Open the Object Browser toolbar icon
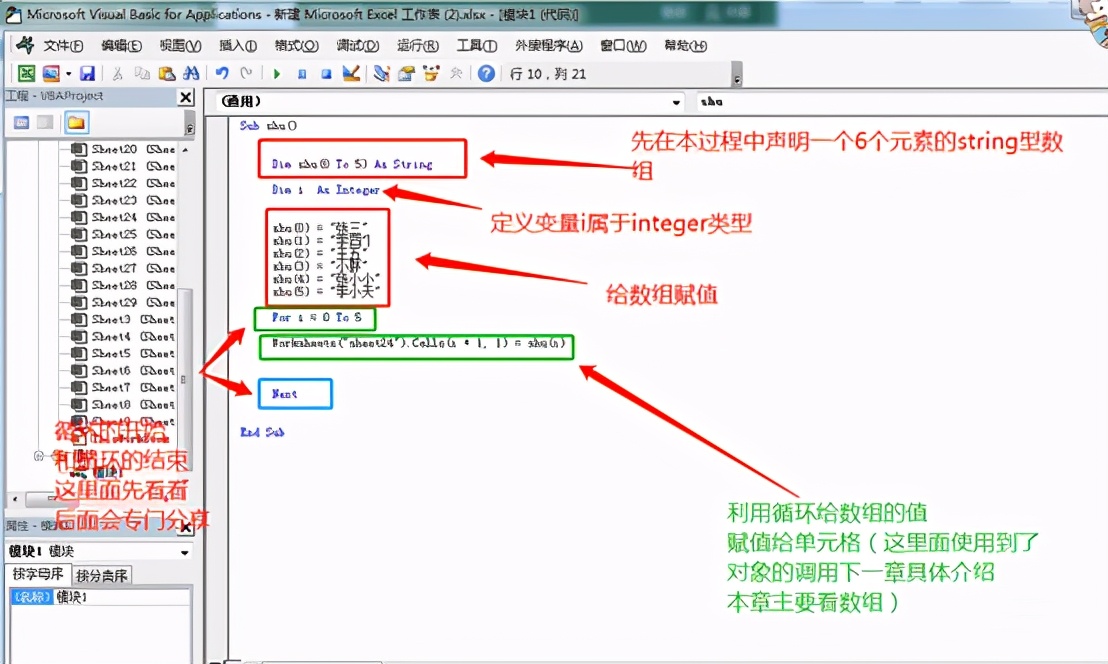The width and height of the screenshot is (1108, 664). [431, 73]
